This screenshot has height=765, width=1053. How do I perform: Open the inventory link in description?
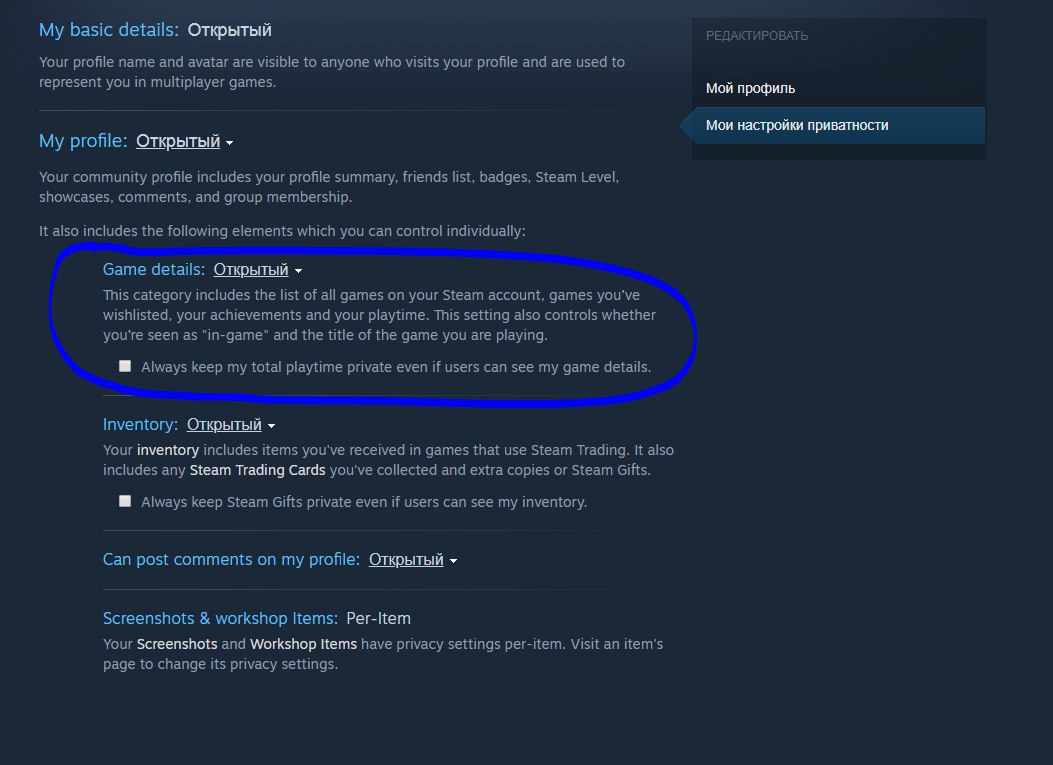(x=168, y=450)
